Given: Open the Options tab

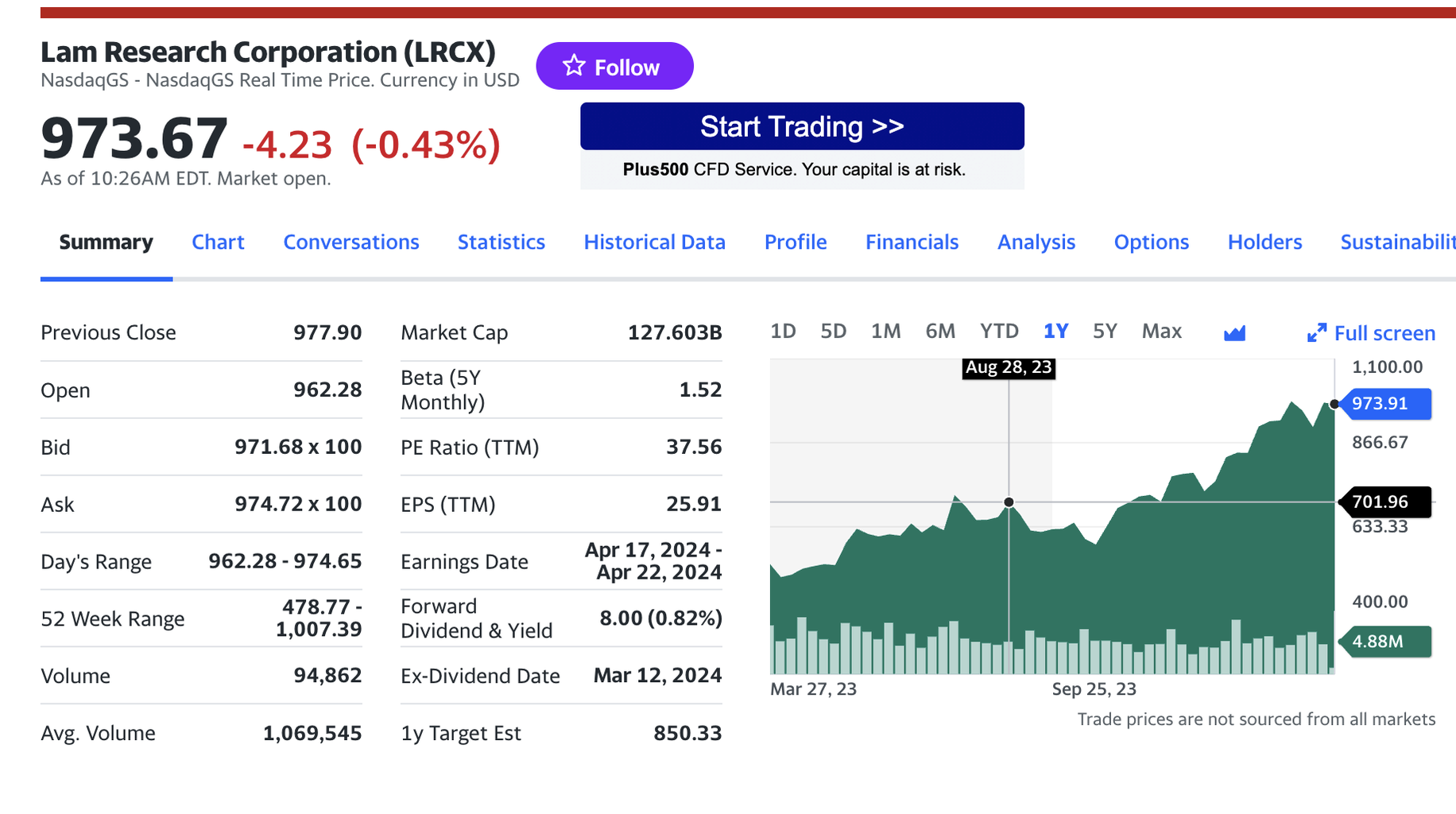Looking at the screenshot, I should (x=1151, y=242).
